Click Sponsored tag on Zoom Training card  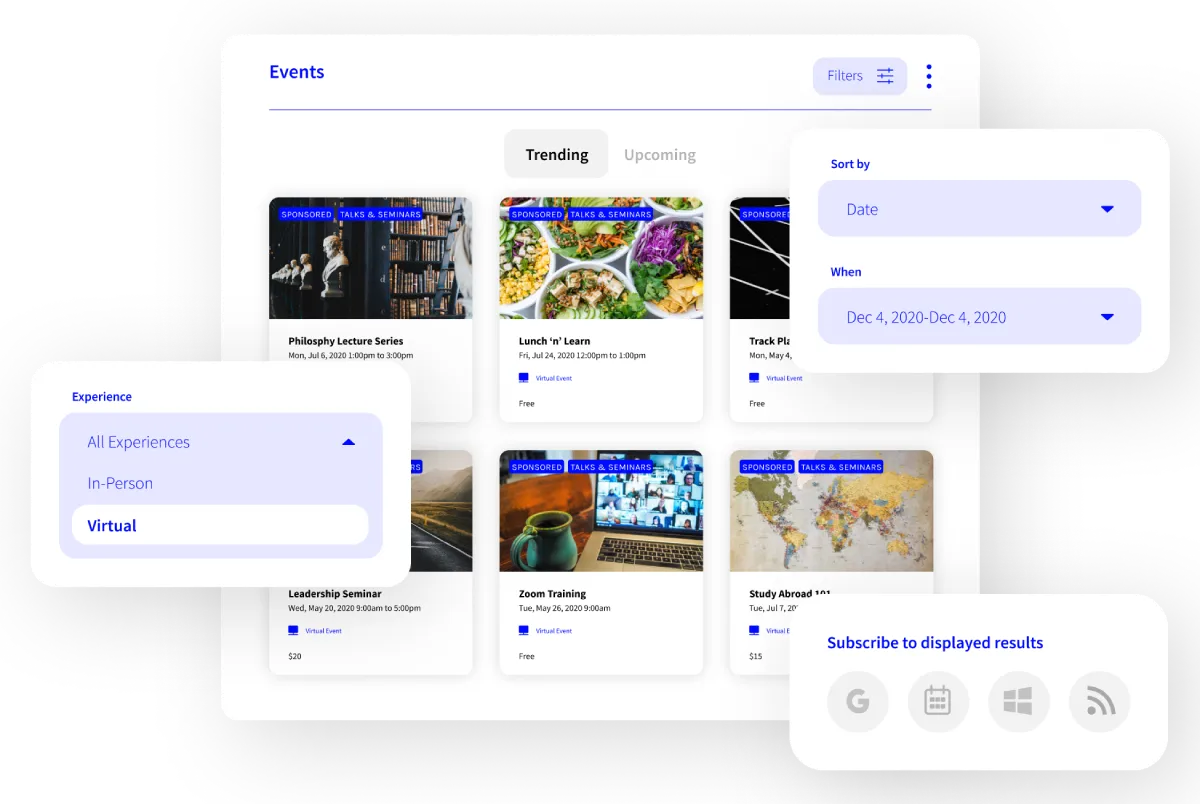click(x=537, y=467)
